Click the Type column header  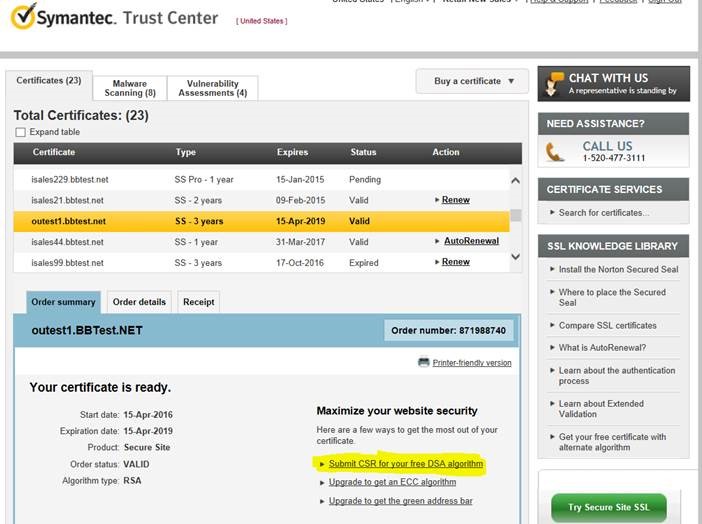pos(186,152)
